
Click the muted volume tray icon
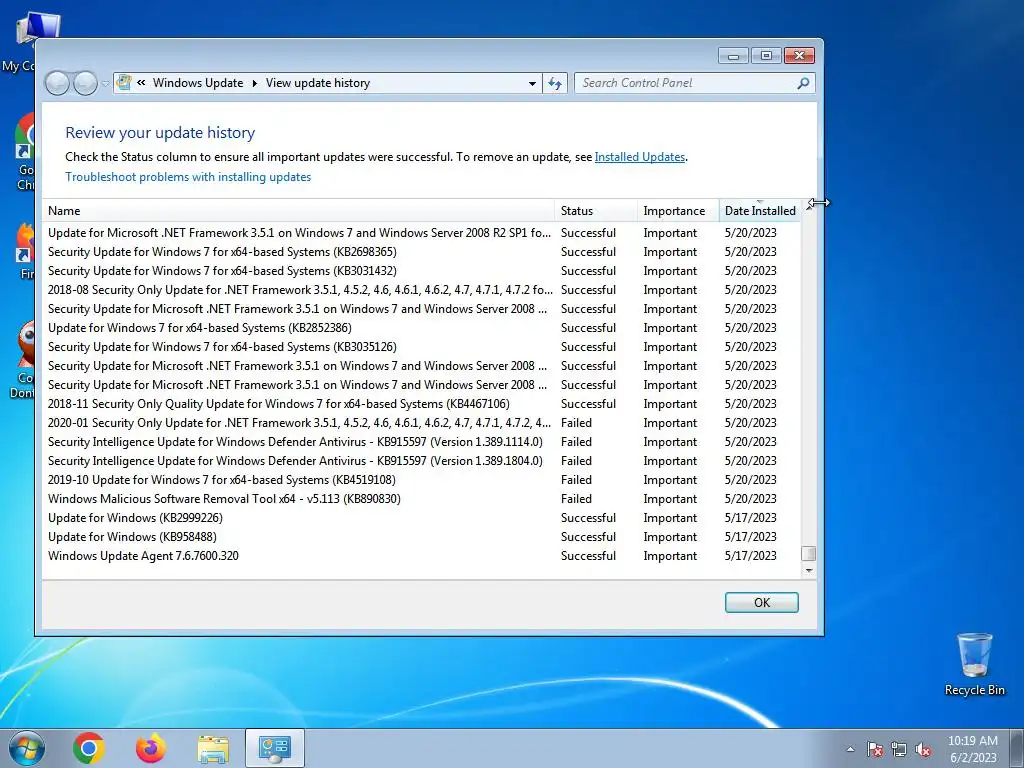923,749
